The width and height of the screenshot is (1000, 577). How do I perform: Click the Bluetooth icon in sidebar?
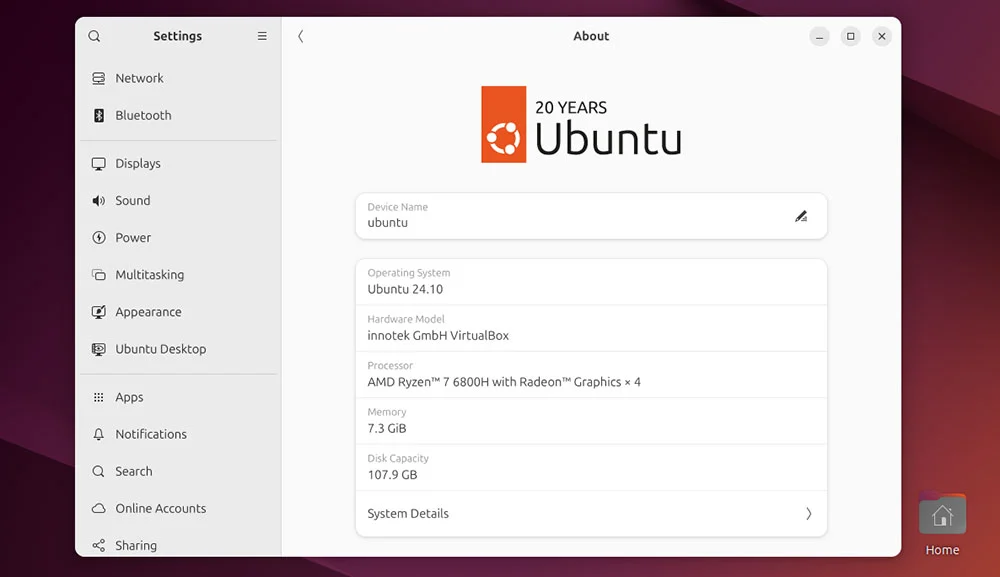coord(99,115)
